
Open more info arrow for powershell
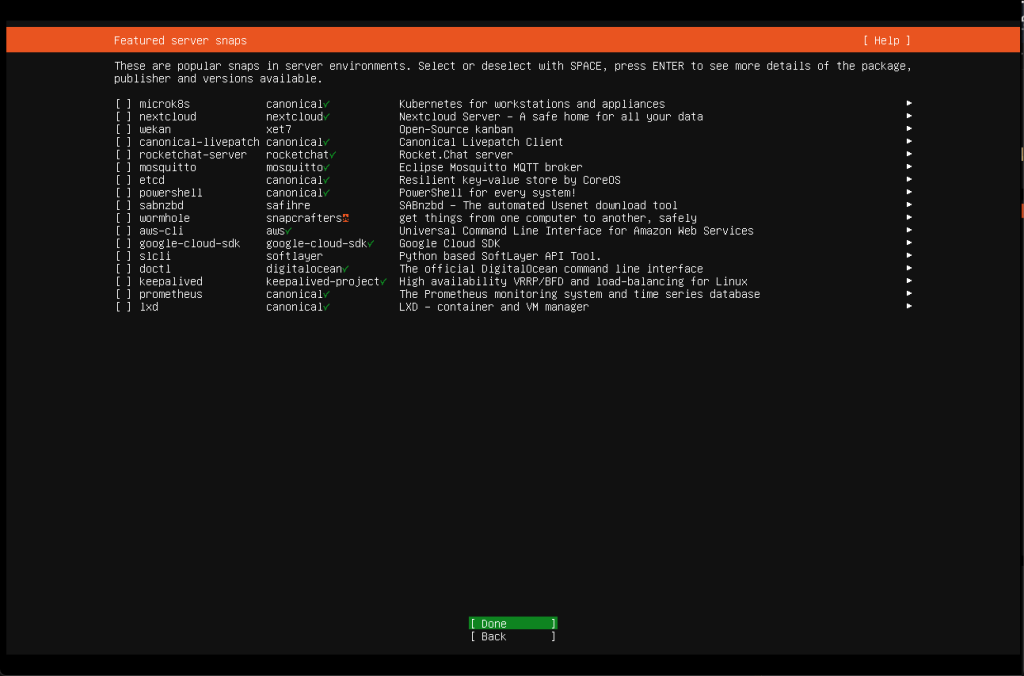point(909,192)
